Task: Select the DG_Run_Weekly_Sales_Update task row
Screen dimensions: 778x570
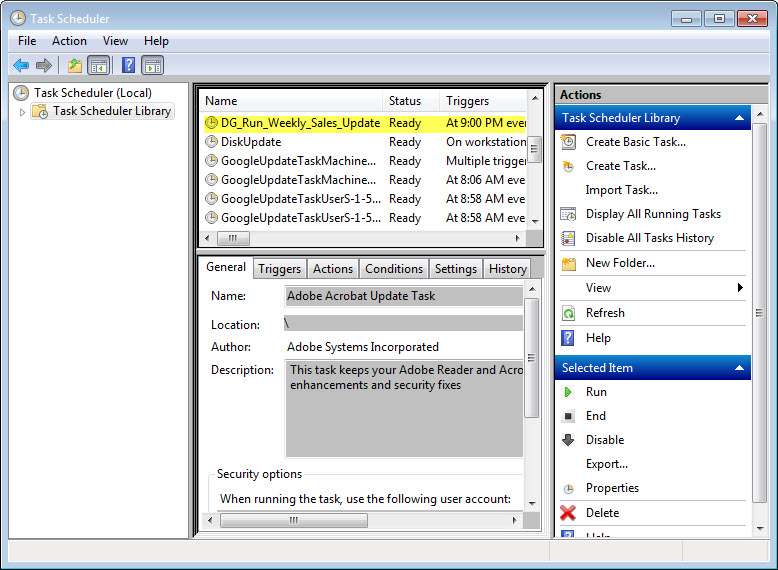Action: pos(365,123)
